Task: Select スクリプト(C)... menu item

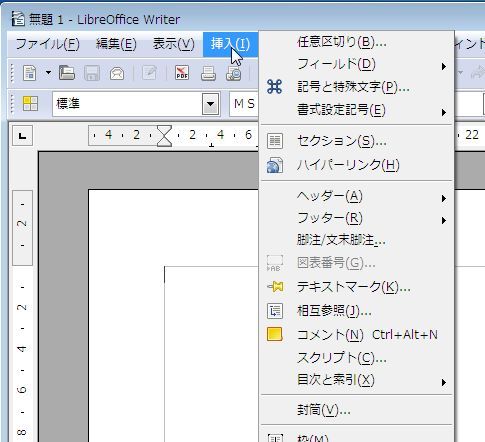Action: pos(357,358)
